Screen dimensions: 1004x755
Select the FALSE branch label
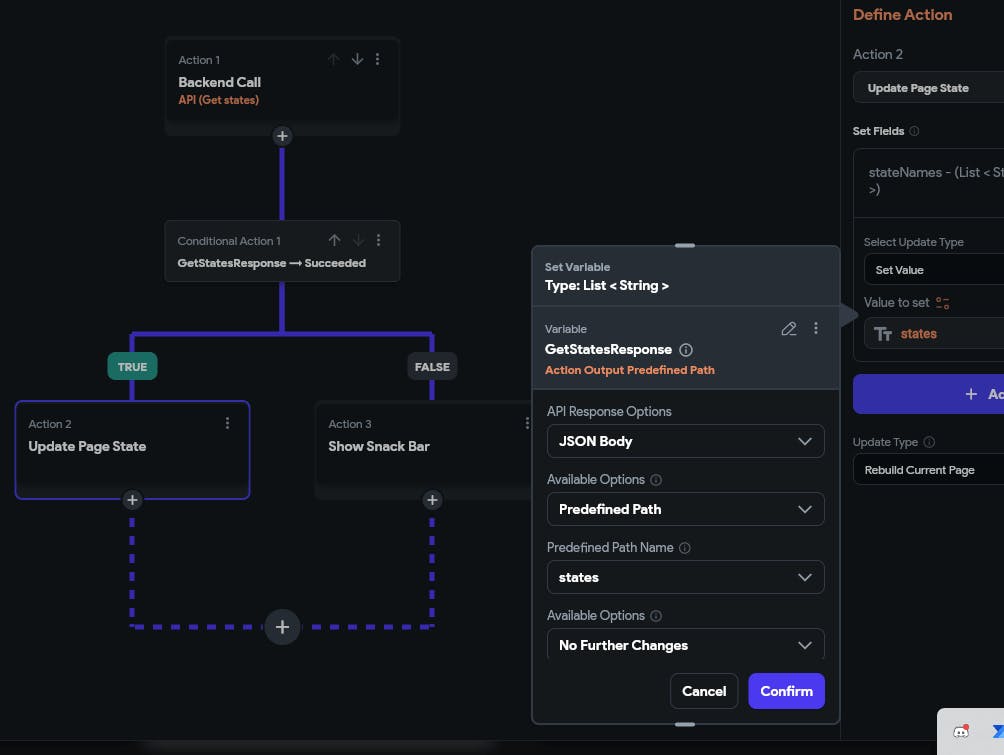tap(432, 366)
